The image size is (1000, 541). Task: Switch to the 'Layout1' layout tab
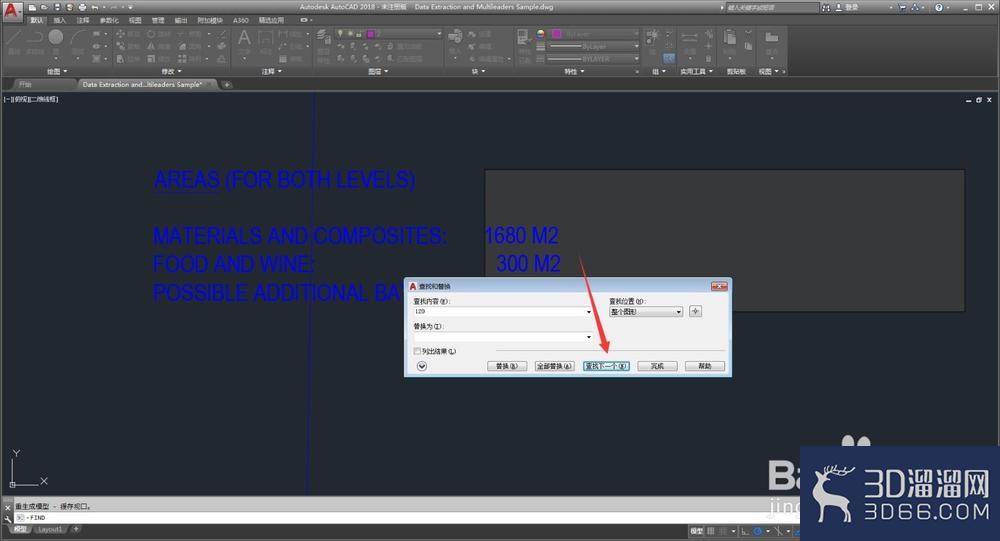50,530
